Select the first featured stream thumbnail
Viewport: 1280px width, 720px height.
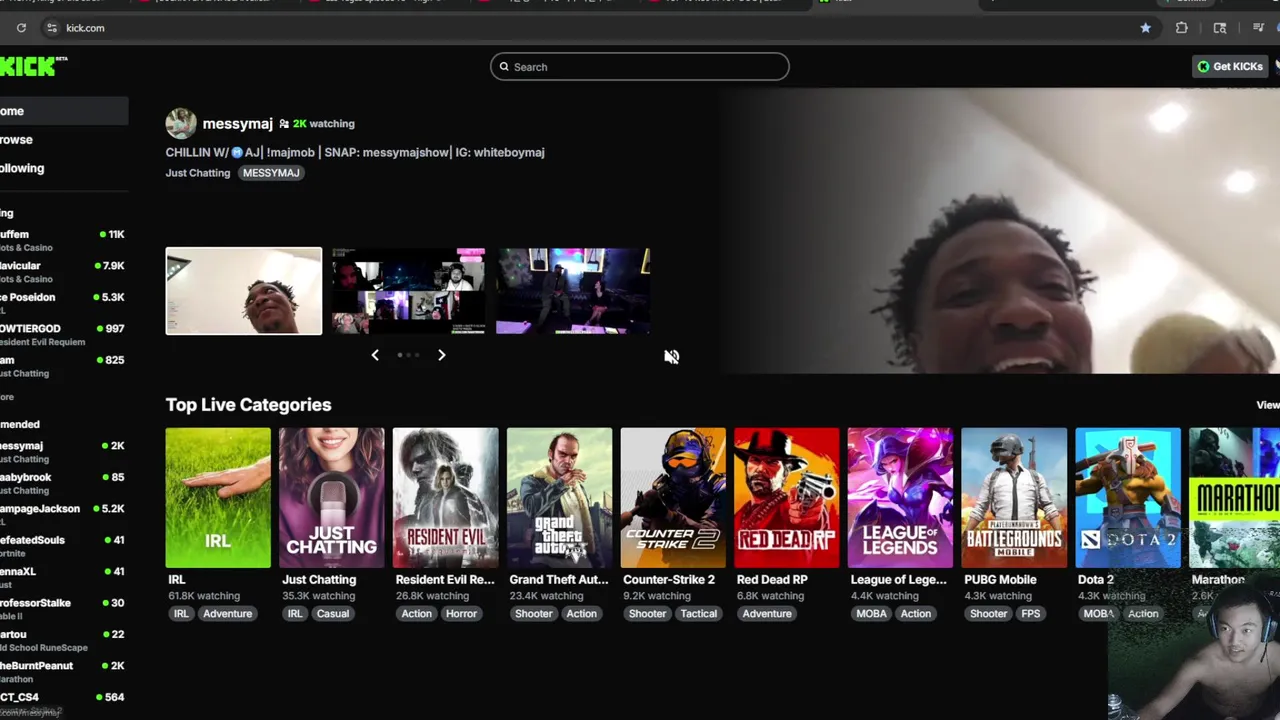(244, 291)
